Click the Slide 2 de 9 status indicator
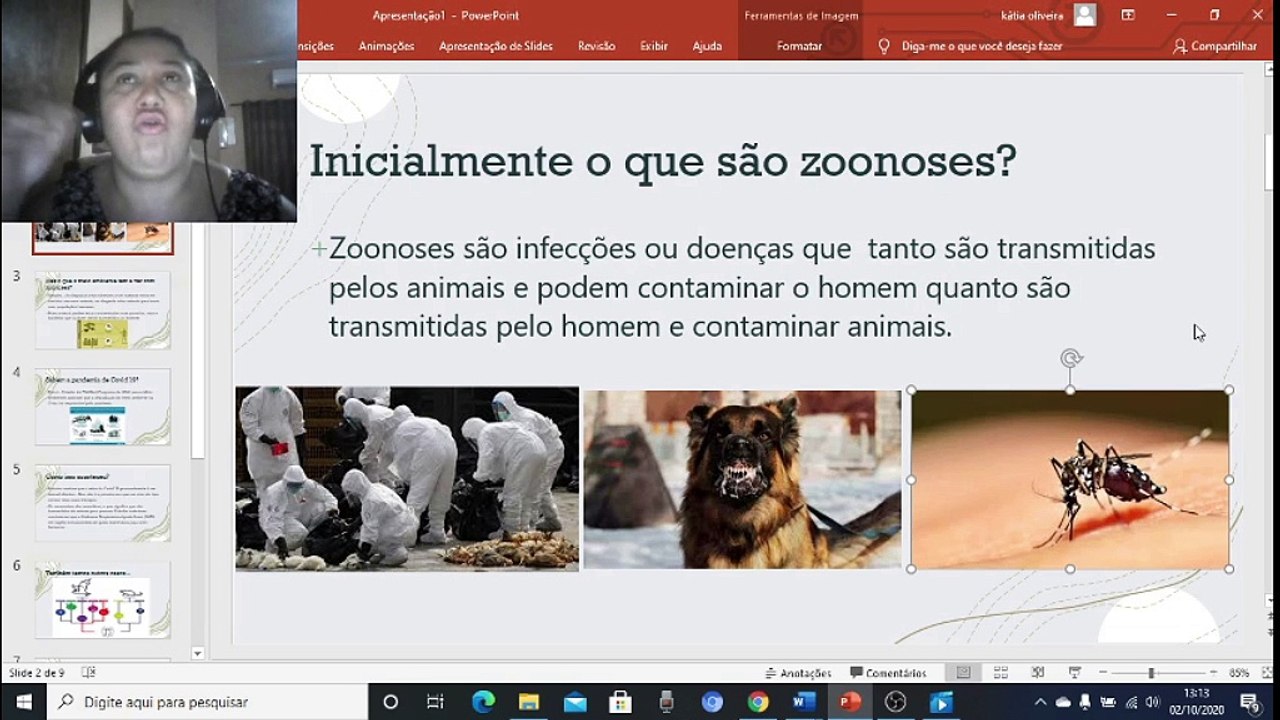 [38, 673]
